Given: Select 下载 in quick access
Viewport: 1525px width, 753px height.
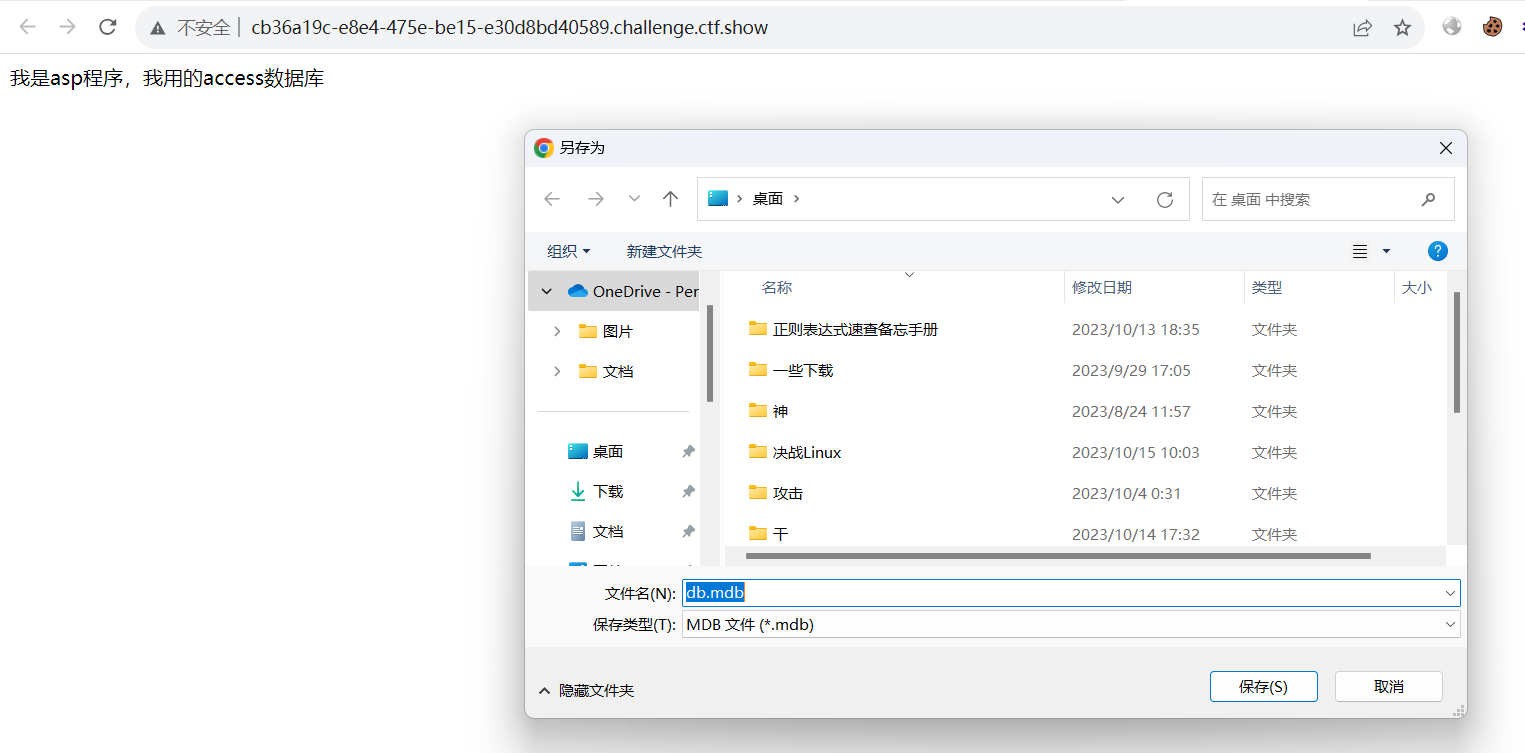Looking at the screenshot, I should click(x=596, y=491).
